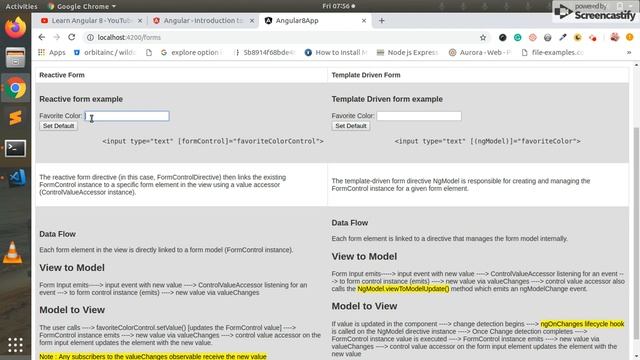
Task: Open Google Chrome app menu in top bar
Action: point(82,6)
